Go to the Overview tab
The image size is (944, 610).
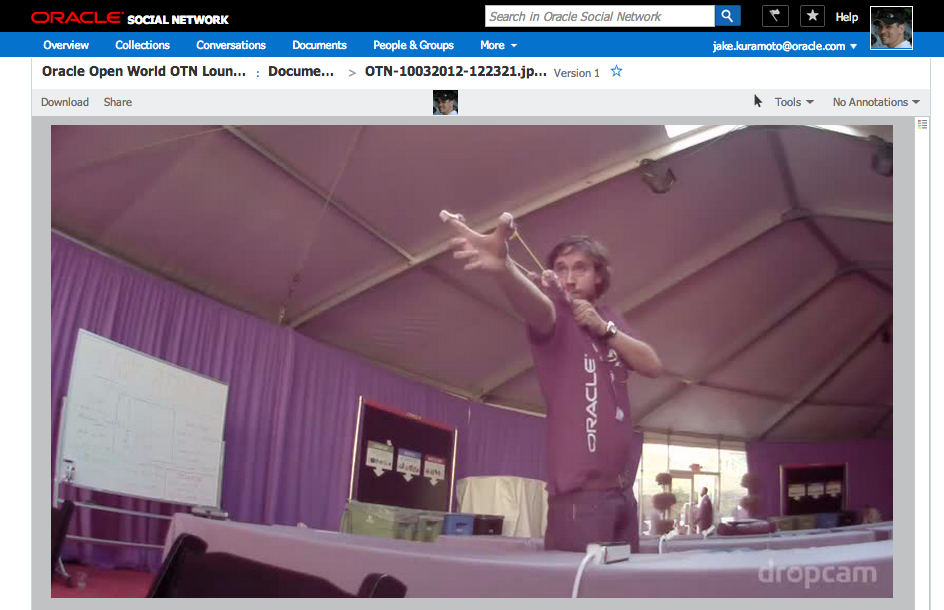pyautogui.click(x=66, y=45)
